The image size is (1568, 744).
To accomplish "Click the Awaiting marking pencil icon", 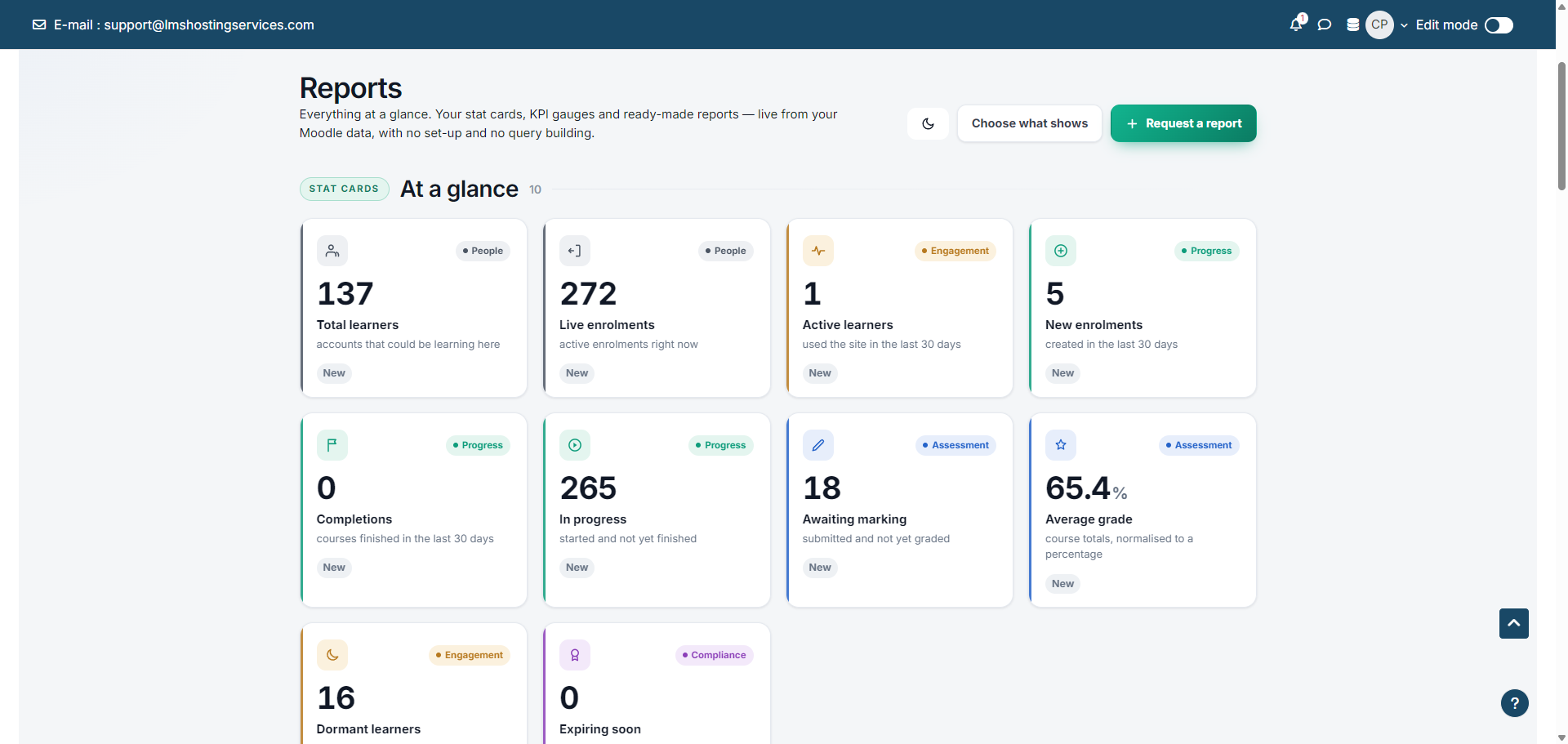I will click(x=818, y=445).
